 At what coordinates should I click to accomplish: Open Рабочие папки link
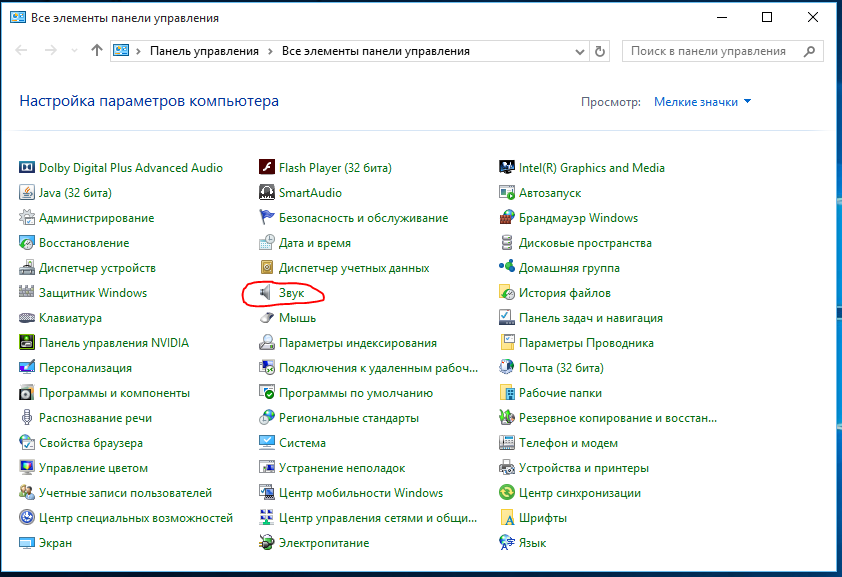click(x=560, y=393)
